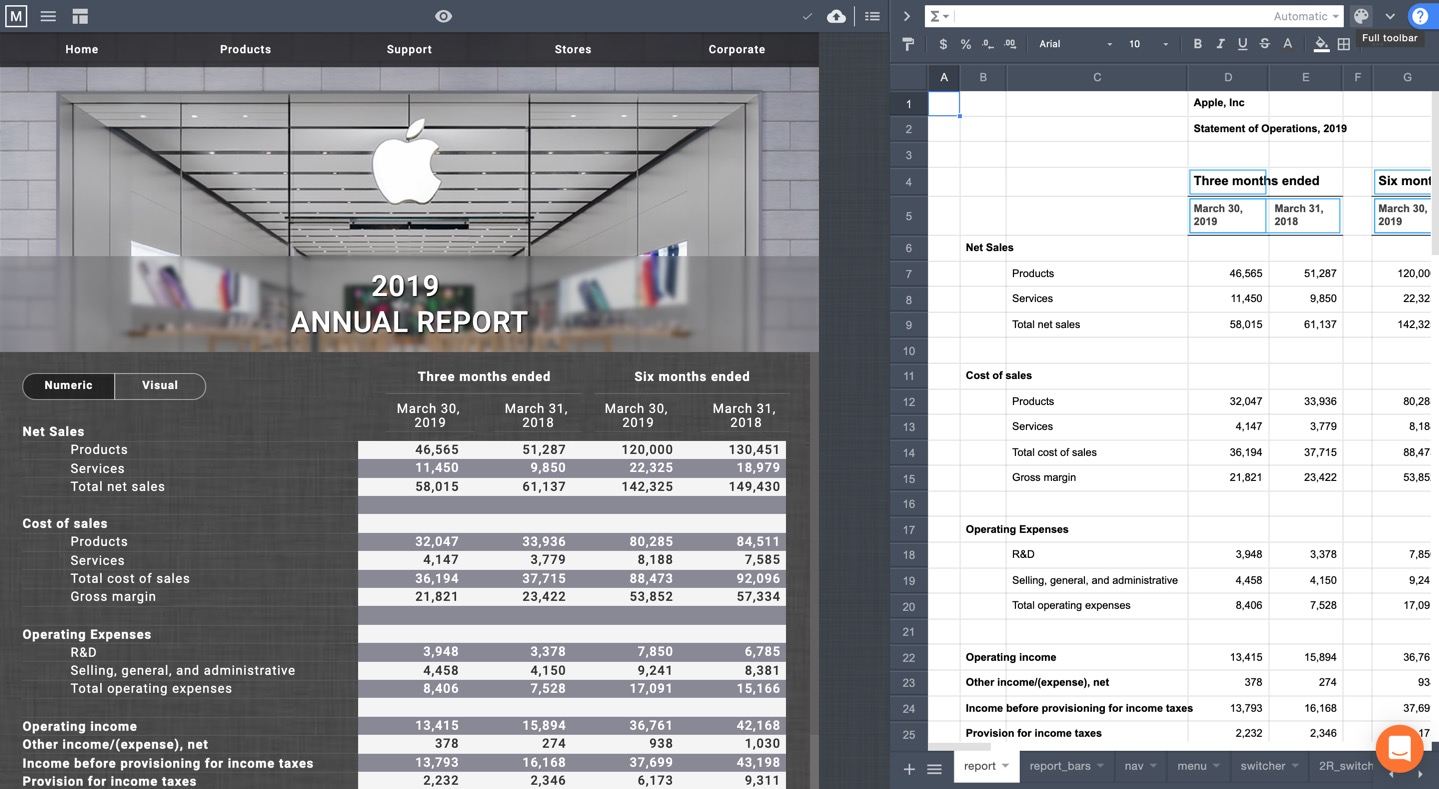Toggle italic formatting
This screenshot has height=789, width=1439.
1220,44
